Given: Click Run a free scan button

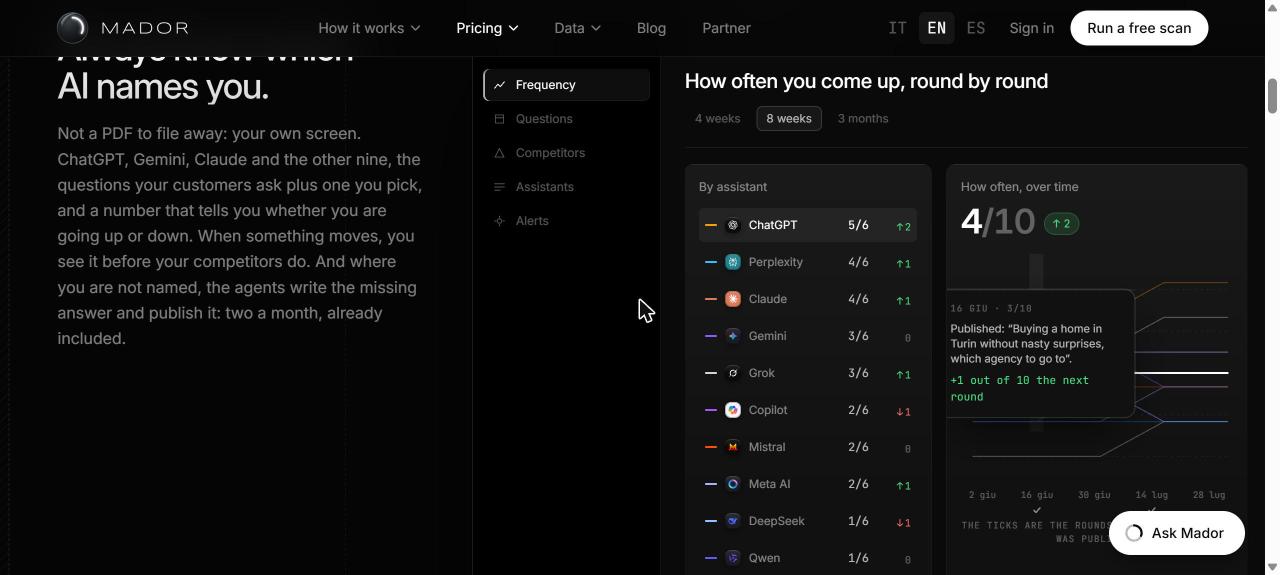Looking at the screenshot, I should 1139,28.
